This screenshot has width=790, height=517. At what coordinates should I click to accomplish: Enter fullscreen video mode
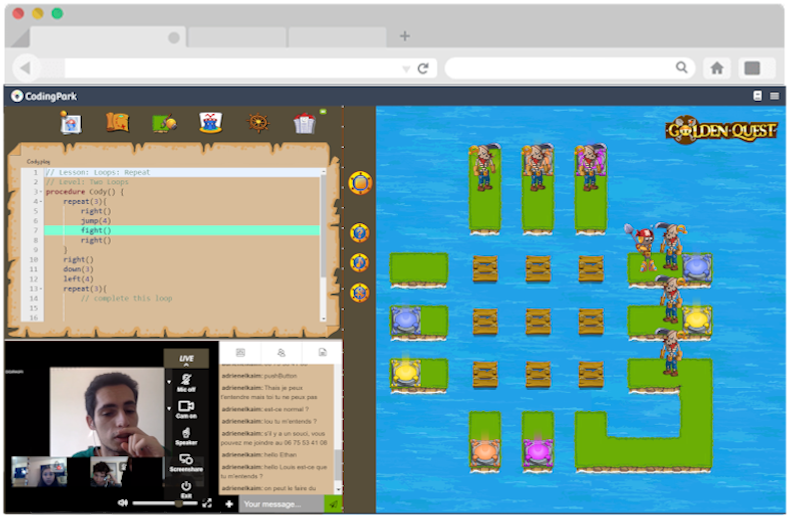207,503
